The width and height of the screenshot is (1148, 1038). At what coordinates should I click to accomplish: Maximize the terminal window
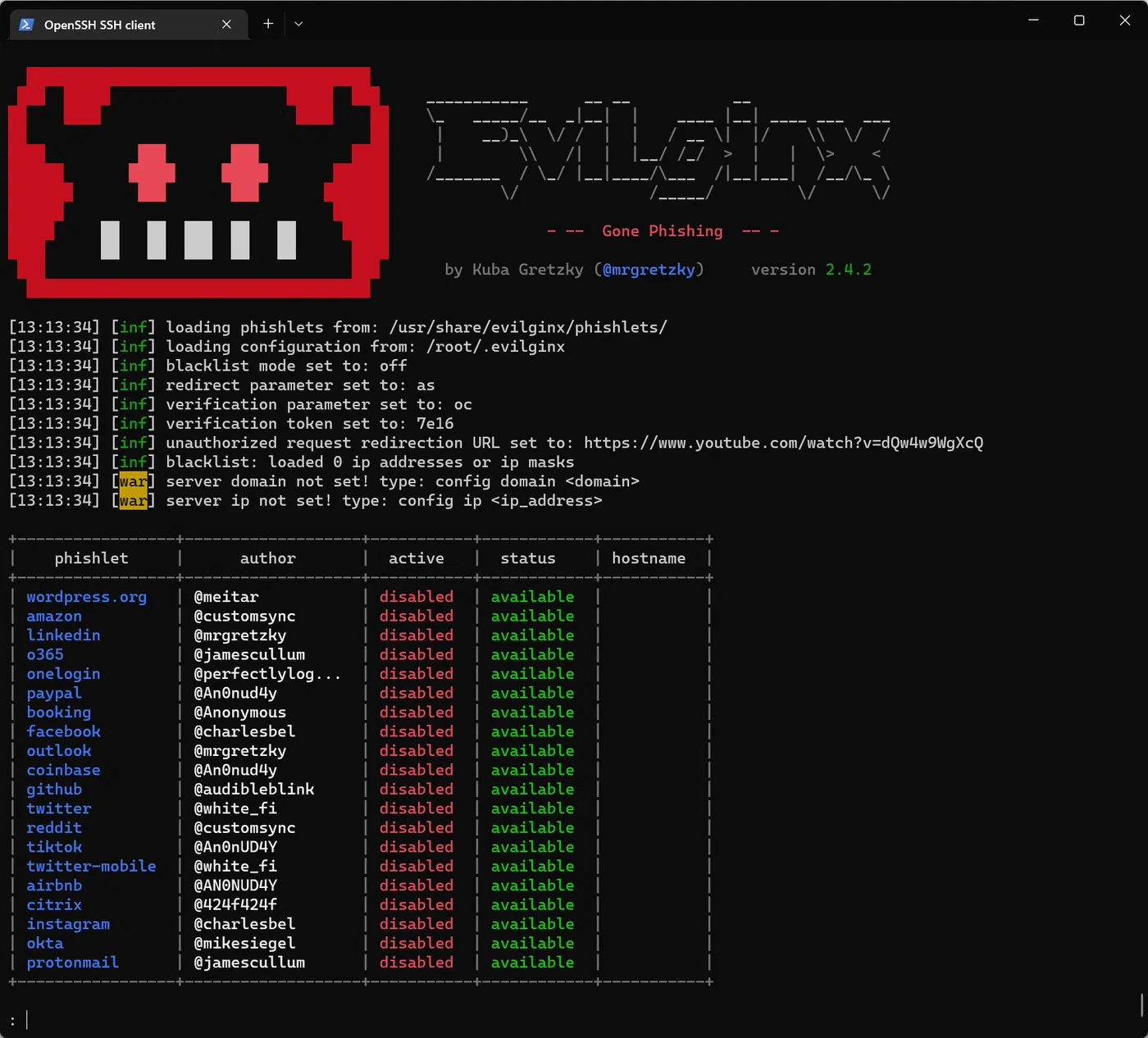coord(1079,20)
